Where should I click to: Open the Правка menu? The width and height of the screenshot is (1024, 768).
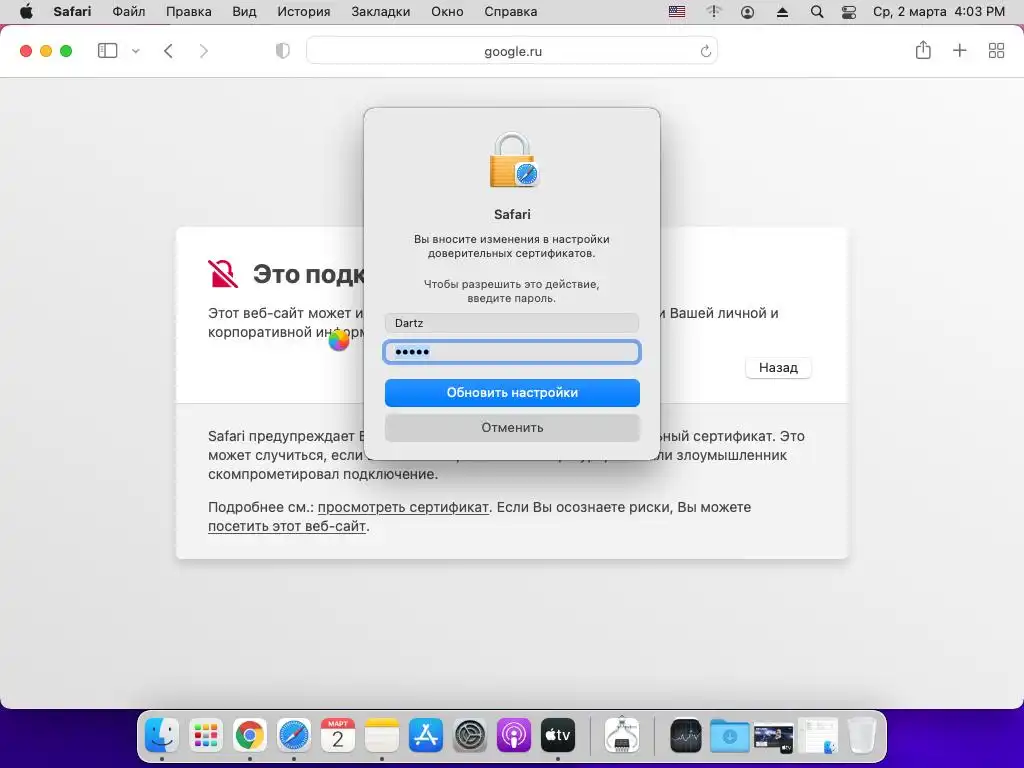[x=189, y=12]
